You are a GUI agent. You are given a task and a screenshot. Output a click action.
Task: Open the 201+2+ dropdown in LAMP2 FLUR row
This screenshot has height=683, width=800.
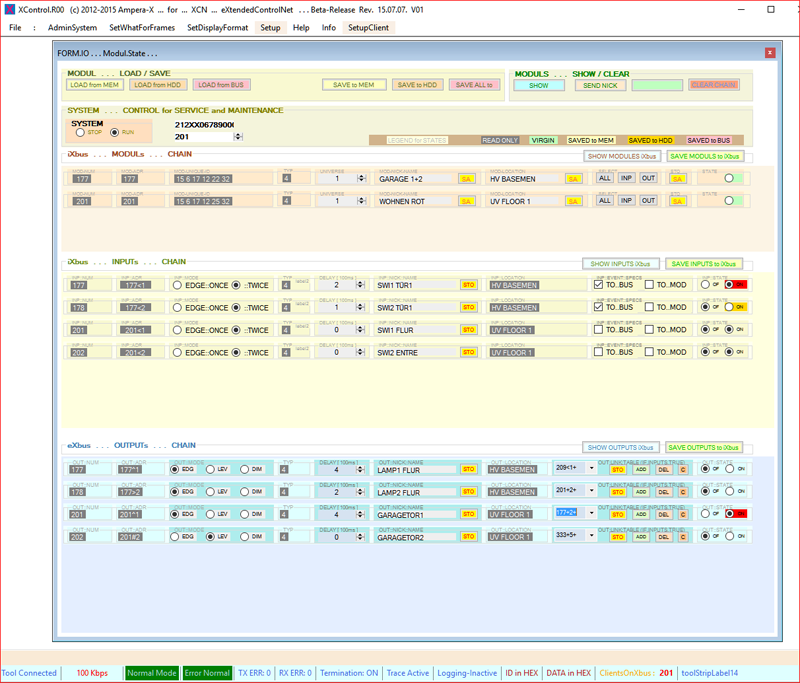[x=591, y=492]
